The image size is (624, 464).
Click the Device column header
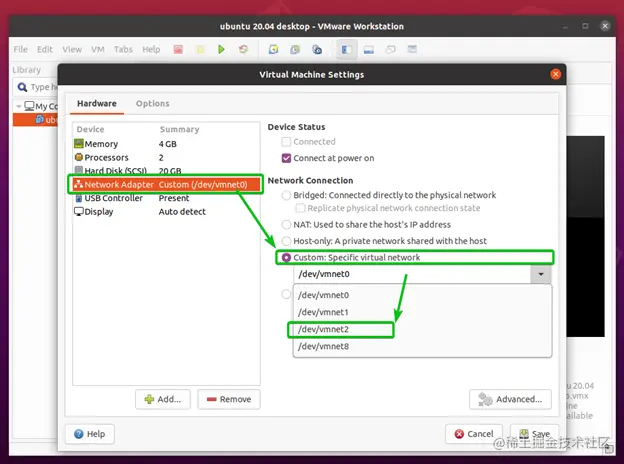(90, 129)
